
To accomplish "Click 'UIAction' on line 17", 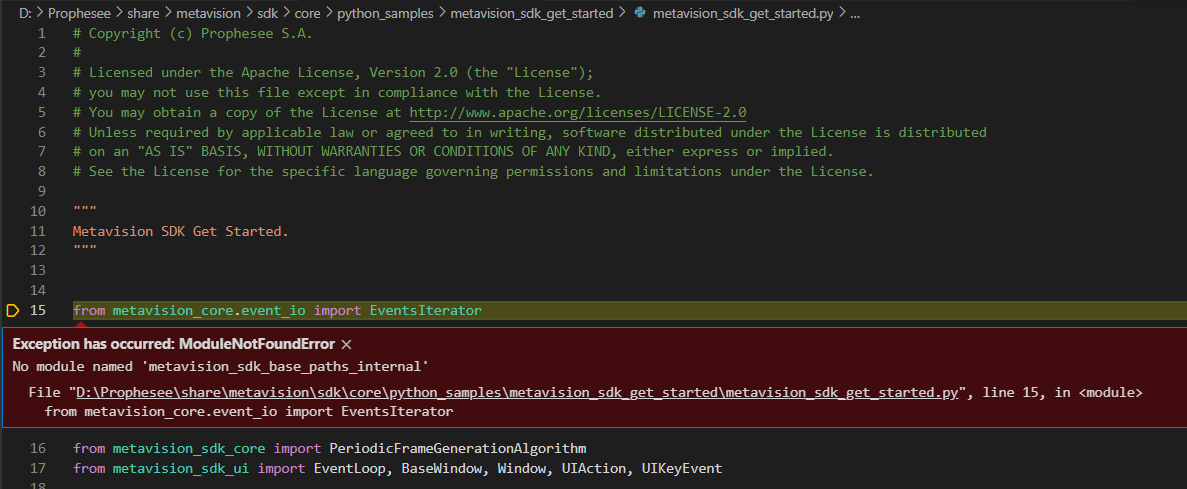I will 594,469.
